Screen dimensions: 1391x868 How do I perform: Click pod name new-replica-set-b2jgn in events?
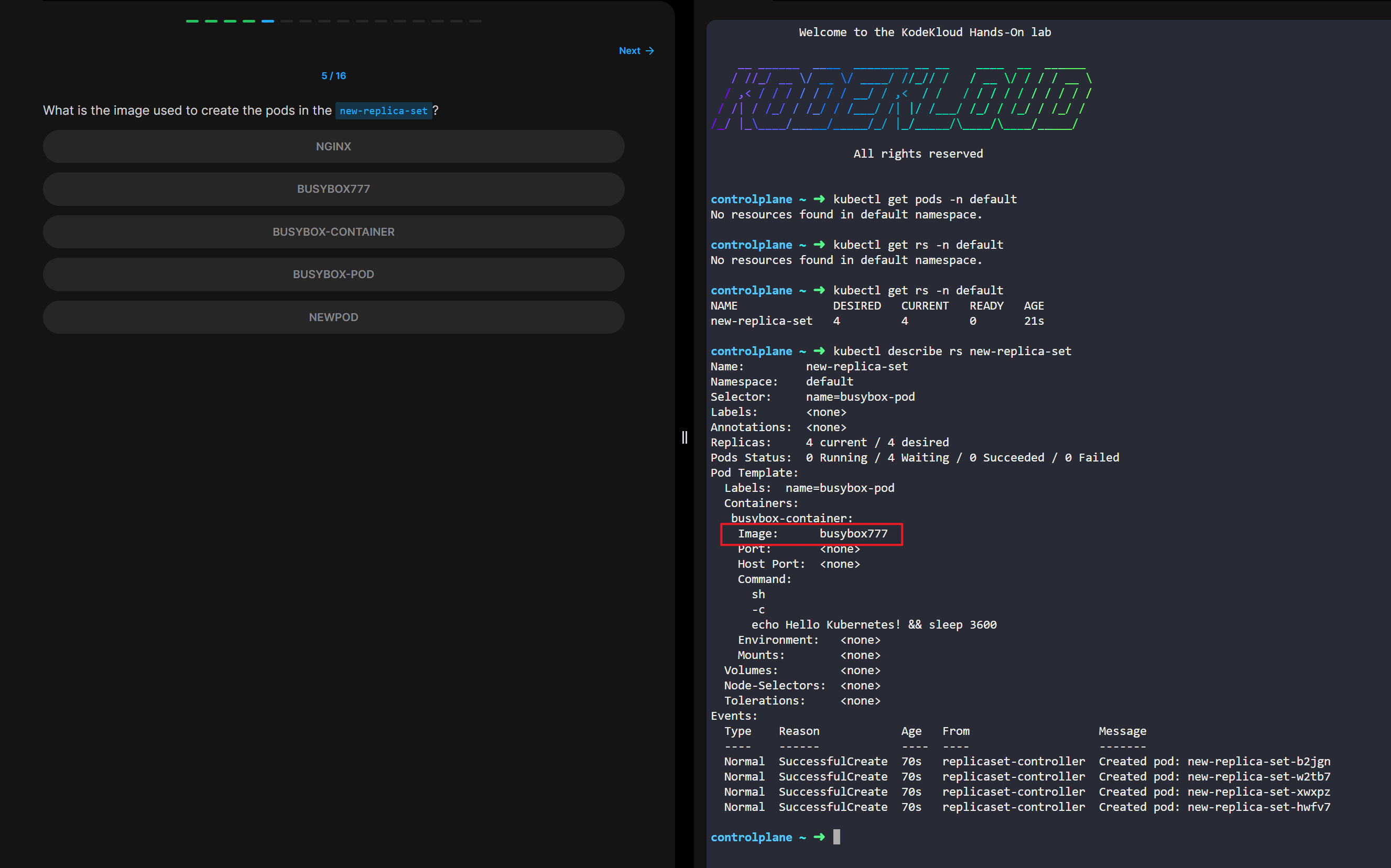point(1258,761)
